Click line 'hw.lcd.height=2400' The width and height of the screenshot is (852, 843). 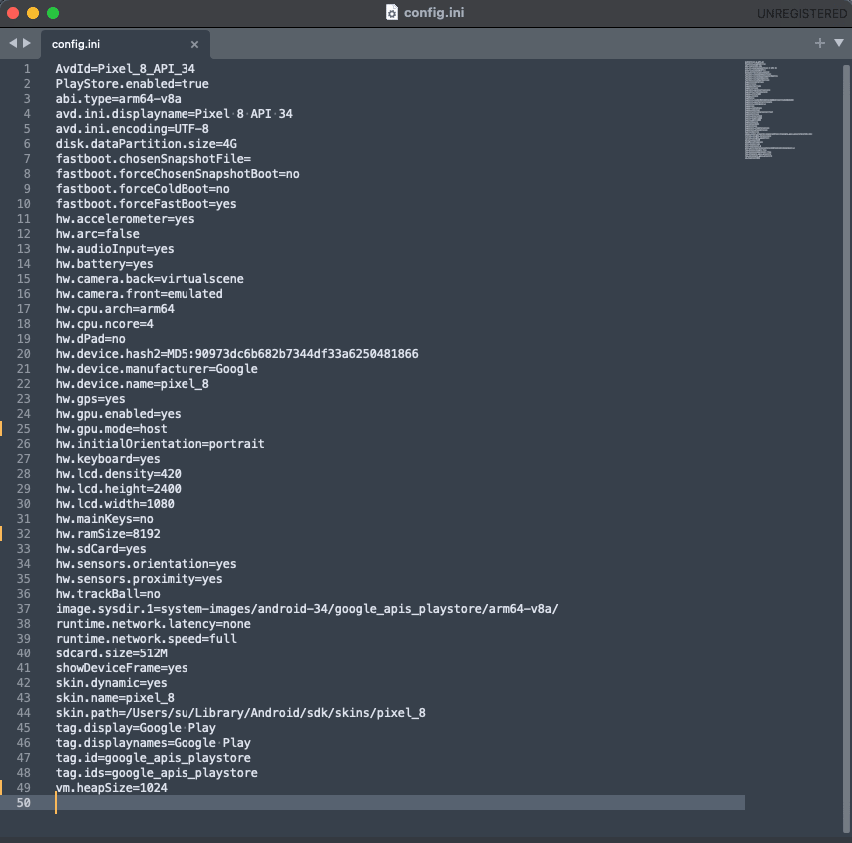(118, 489)
